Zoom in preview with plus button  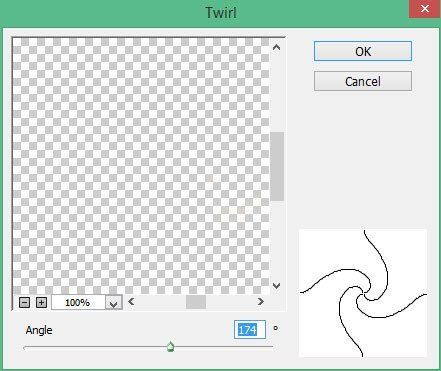coord(41,302)
